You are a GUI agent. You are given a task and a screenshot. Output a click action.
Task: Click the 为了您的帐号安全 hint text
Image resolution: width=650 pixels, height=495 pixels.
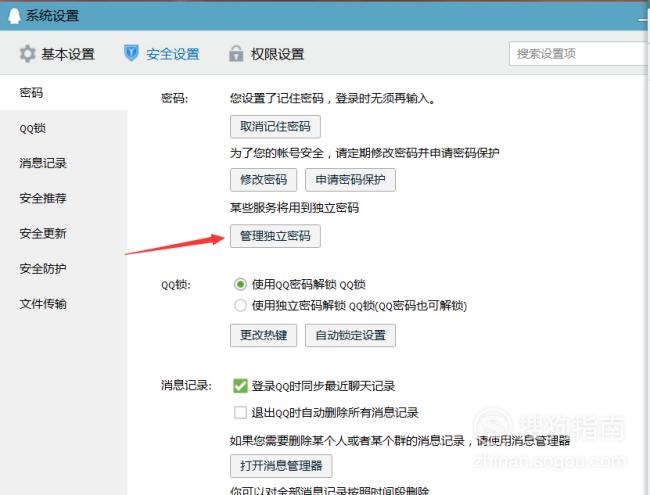point(364,153)
